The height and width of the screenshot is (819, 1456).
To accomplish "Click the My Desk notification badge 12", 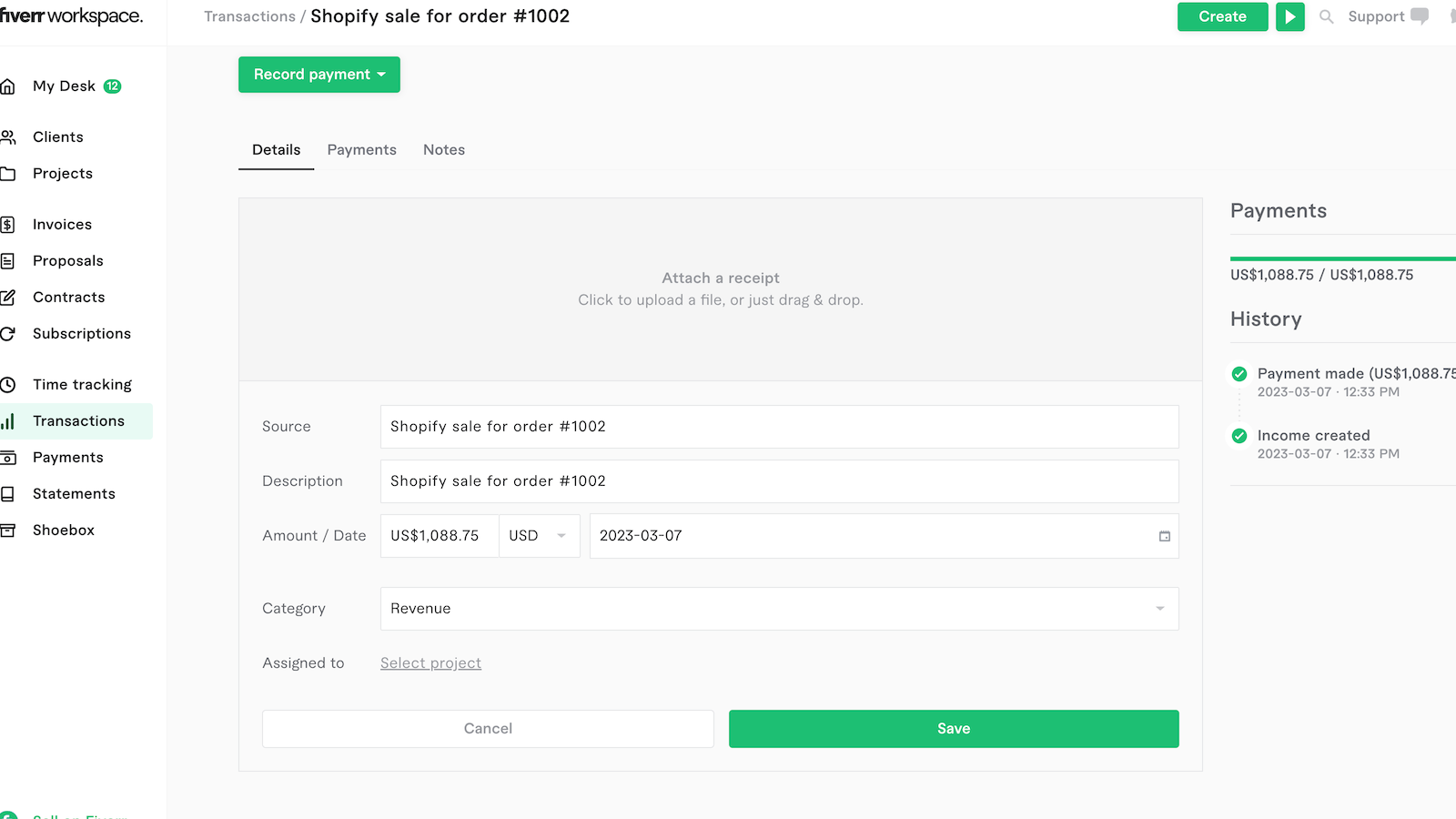I will coord(112,86).
